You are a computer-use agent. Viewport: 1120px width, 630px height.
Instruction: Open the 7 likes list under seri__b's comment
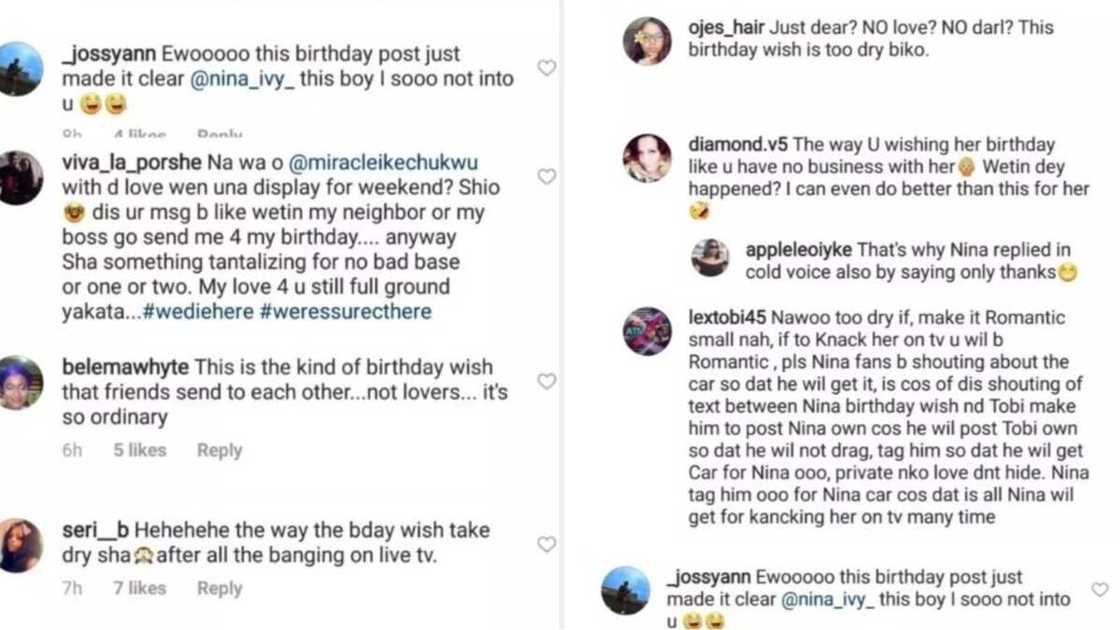pos(138,589)
